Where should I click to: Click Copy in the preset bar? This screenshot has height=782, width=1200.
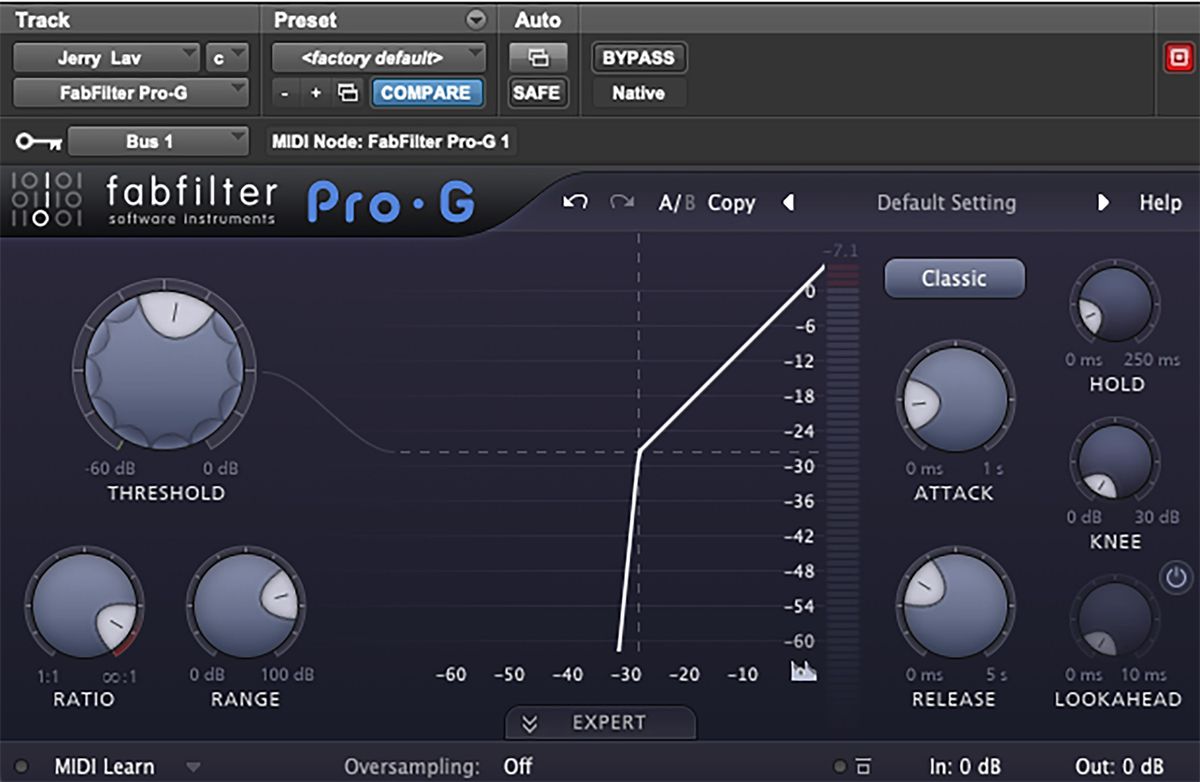click(x=731, y=203)
